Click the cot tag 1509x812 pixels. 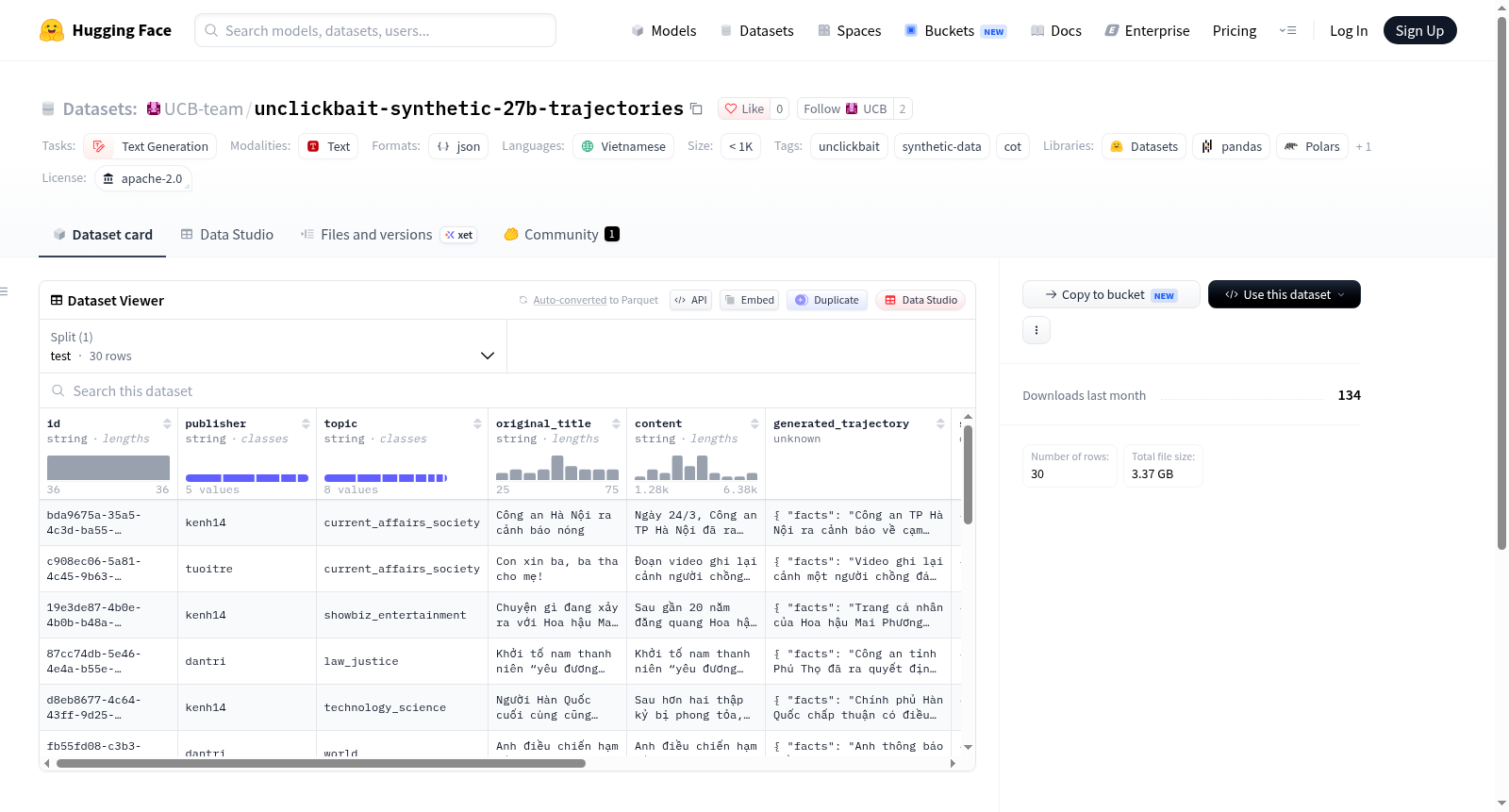1013,146
